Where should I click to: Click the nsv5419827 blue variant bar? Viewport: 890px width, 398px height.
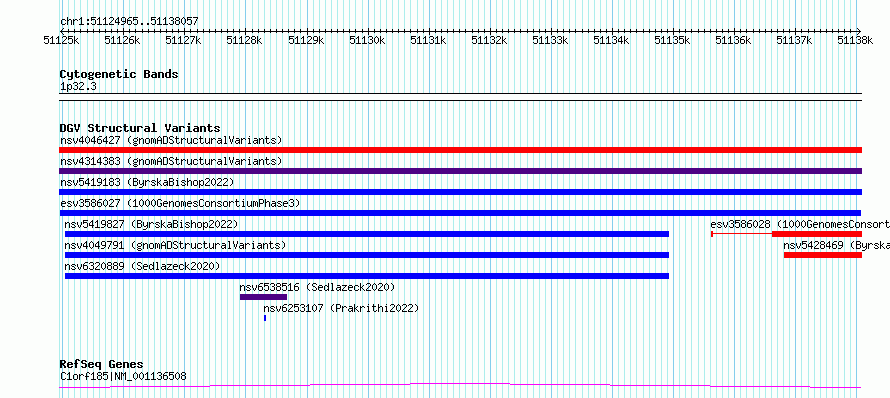click(x=367, y=234)
